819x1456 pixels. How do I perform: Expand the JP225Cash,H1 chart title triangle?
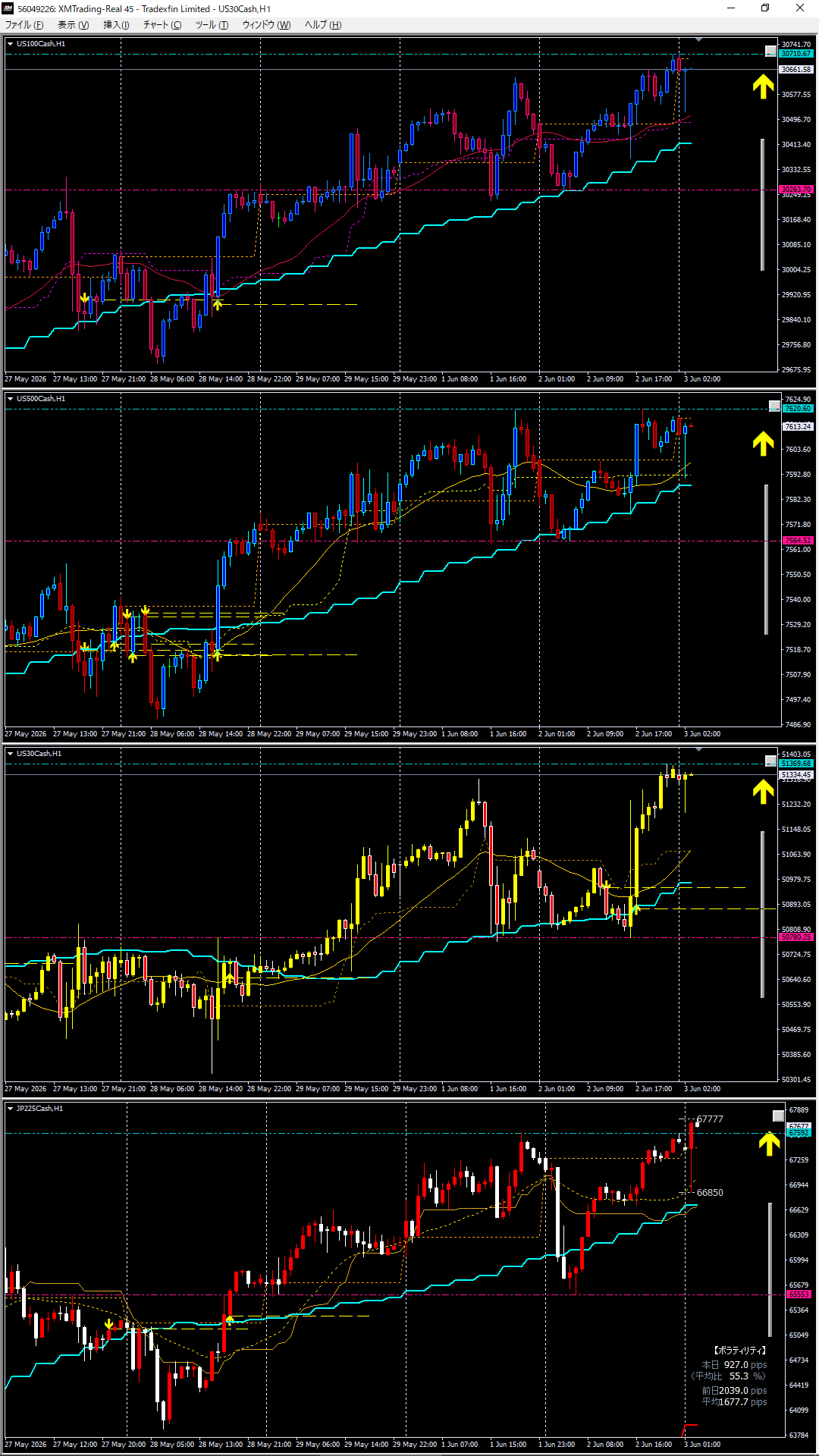pos(10,1109)
